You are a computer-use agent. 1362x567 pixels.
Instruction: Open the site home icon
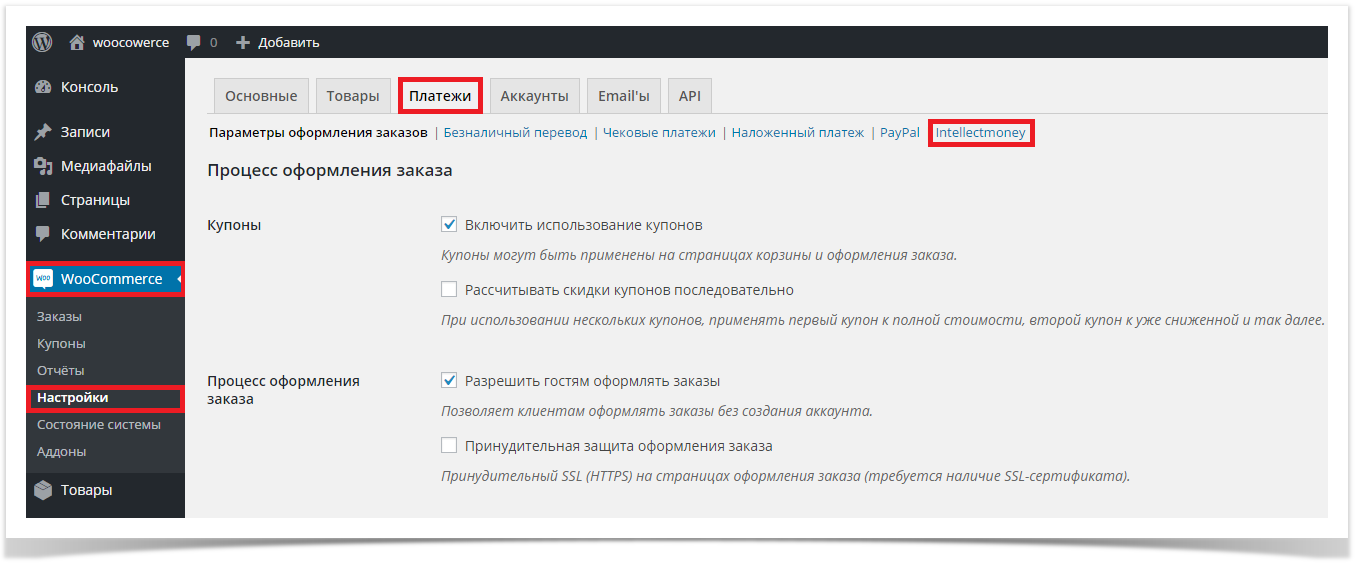click(77, 42)
